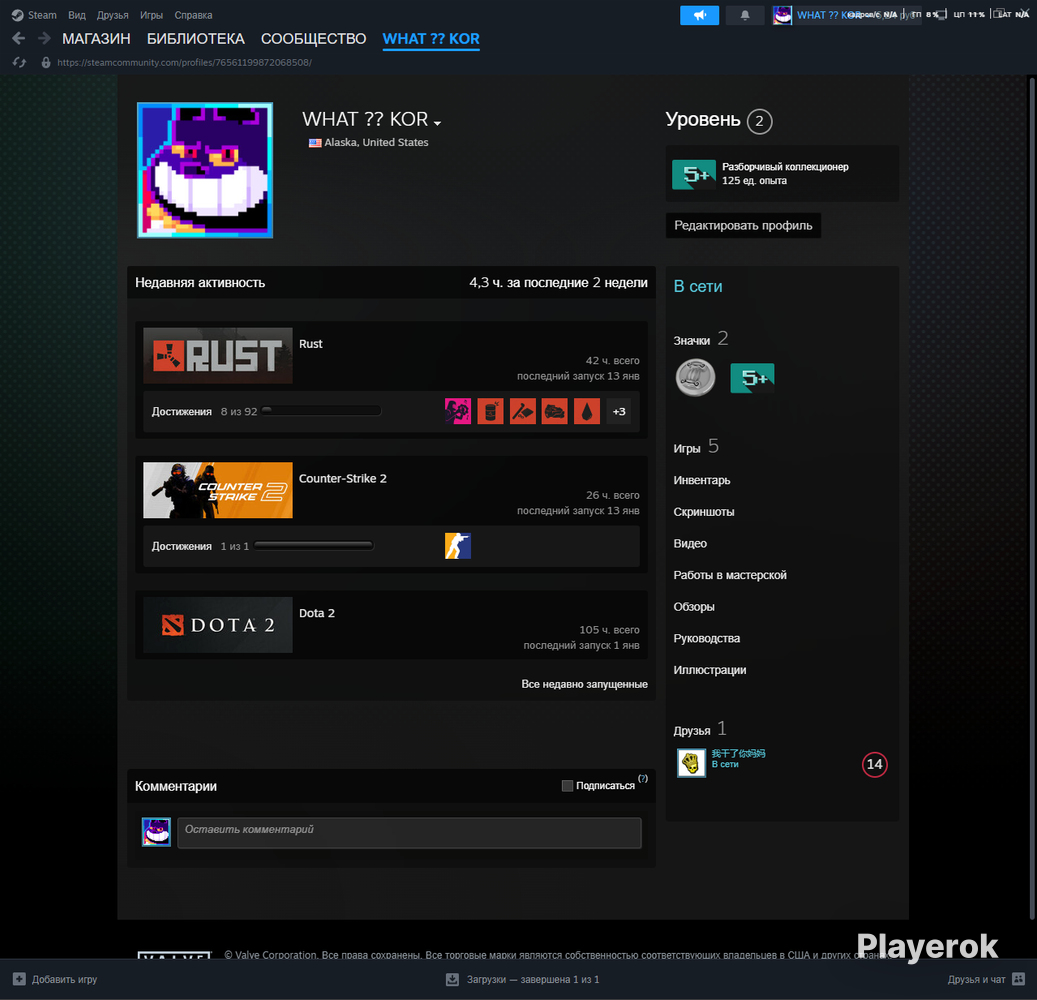Reload the page using refresh icon
The image size is (1037, 1000).
click(19, 62)
